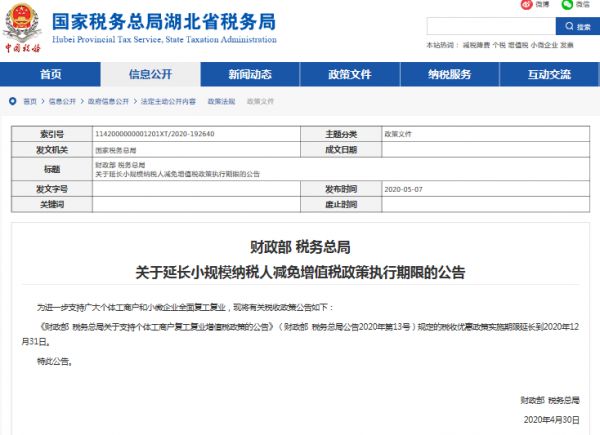Open 政府信息公开 breadcrumb link
This screenshot has width=600, height=435.
(108, 102)
